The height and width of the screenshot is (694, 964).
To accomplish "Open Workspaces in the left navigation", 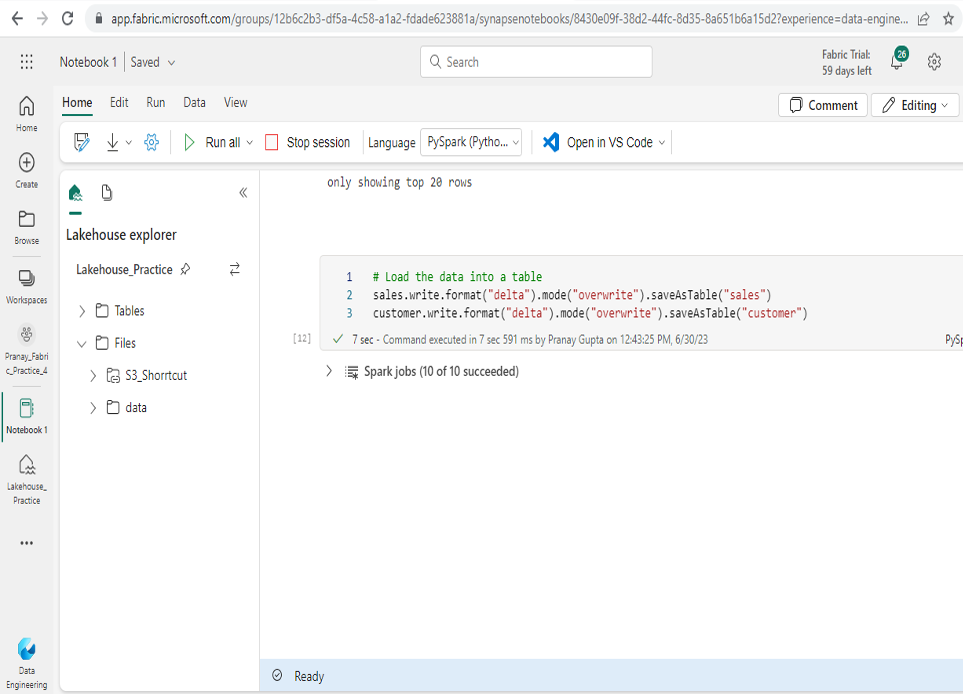I will pyautogui.click(x=26, y=286).
